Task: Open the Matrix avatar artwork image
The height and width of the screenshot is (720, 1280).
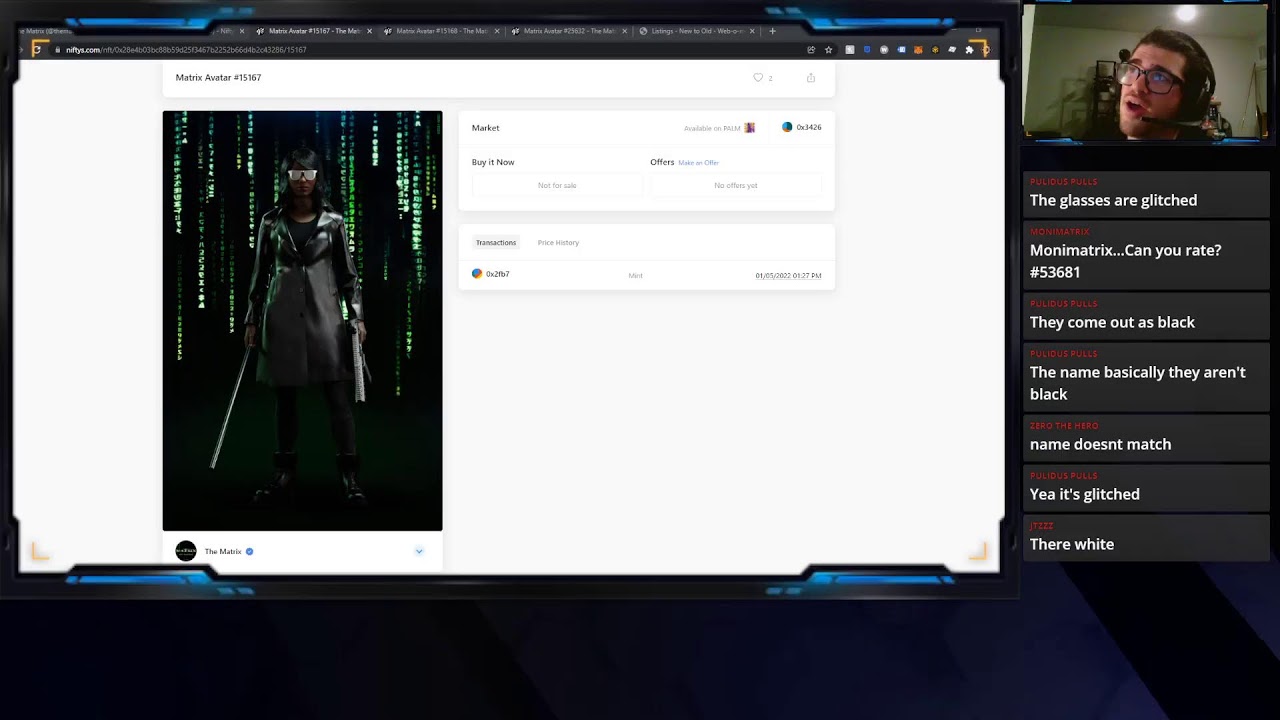Action: pyautogui.click(x=302, y=320)
